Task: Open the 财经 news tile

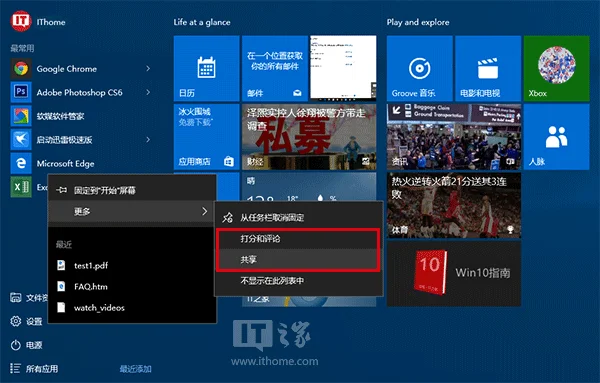Action: 309,137
